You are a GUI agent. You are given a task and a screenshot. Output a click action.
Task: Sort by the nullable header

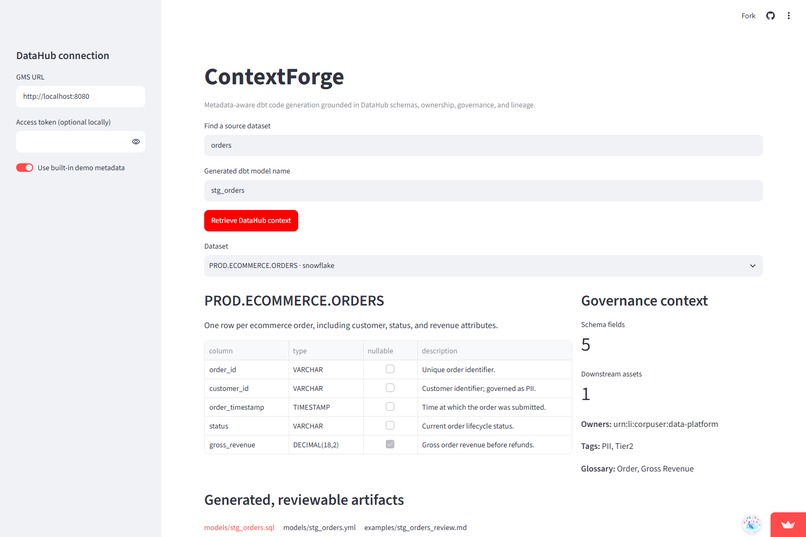click(x=390, y=350)
